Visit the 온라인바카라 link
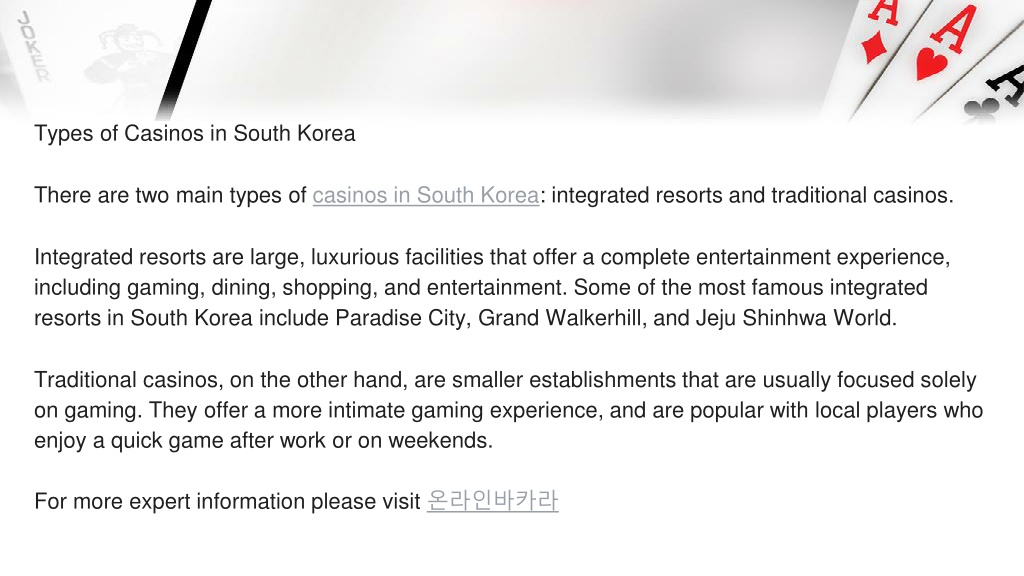Image resolution: width=1024 pixels, height=576 pixels. (x=492, y=501)
